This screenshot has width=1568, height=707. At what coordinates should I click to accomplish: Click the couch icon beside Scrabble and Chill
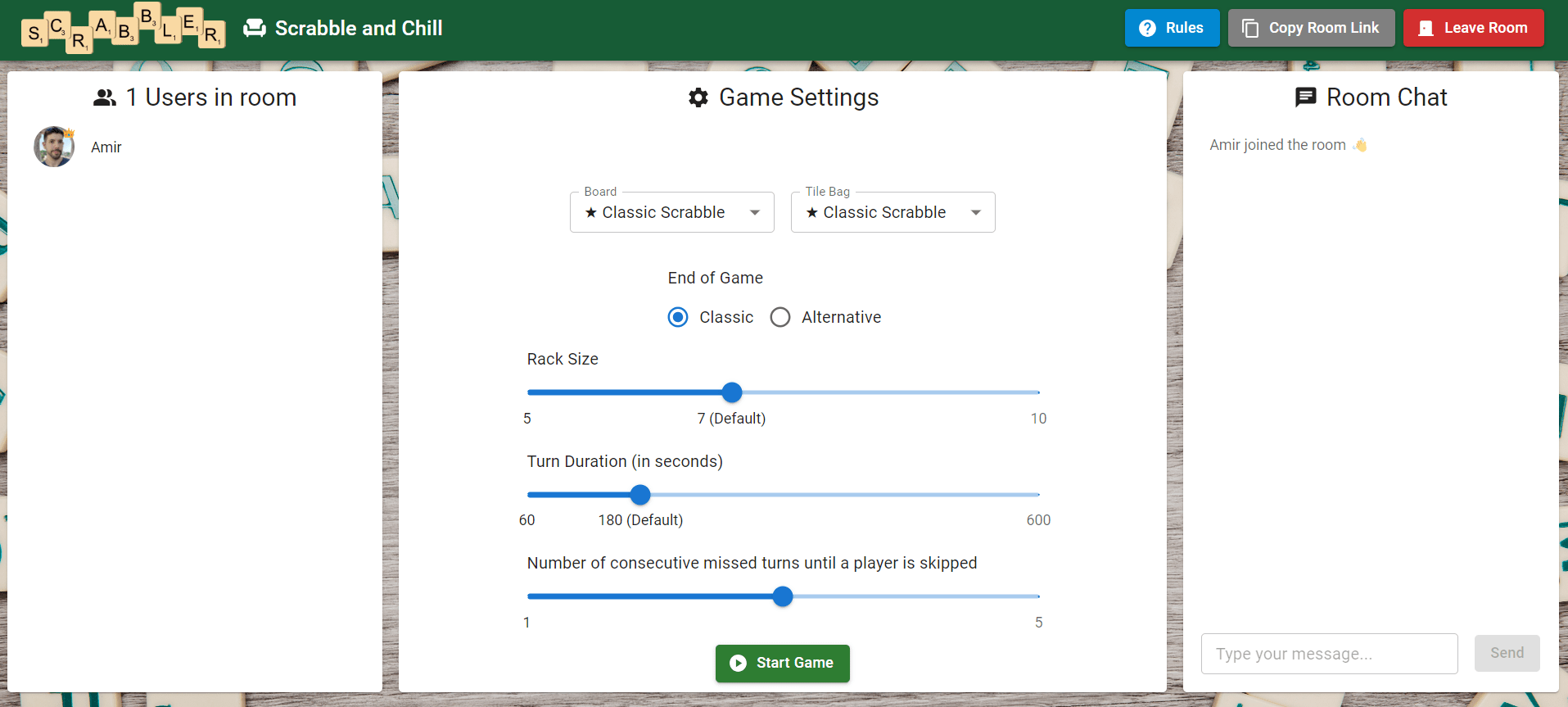click(x=255, y=28)
